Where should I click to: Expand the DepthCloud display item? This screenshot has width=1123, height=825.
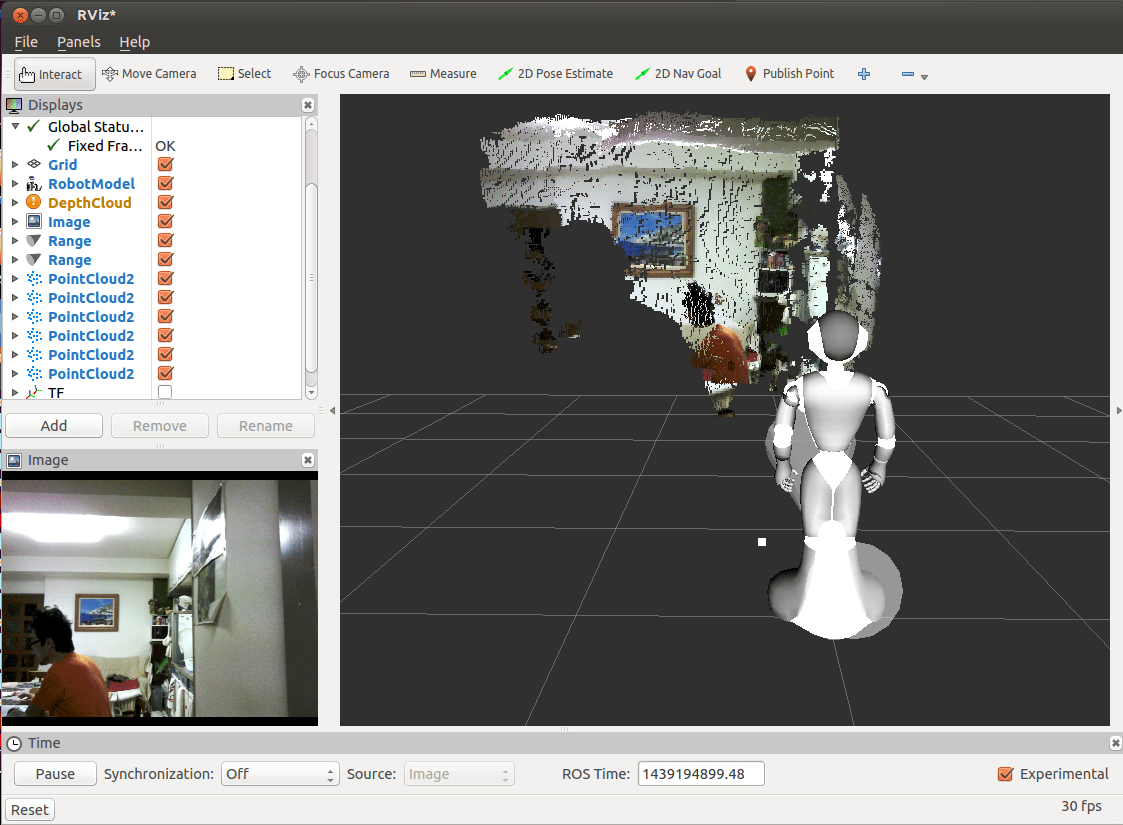pyautogui.click(x=15, y=203)
